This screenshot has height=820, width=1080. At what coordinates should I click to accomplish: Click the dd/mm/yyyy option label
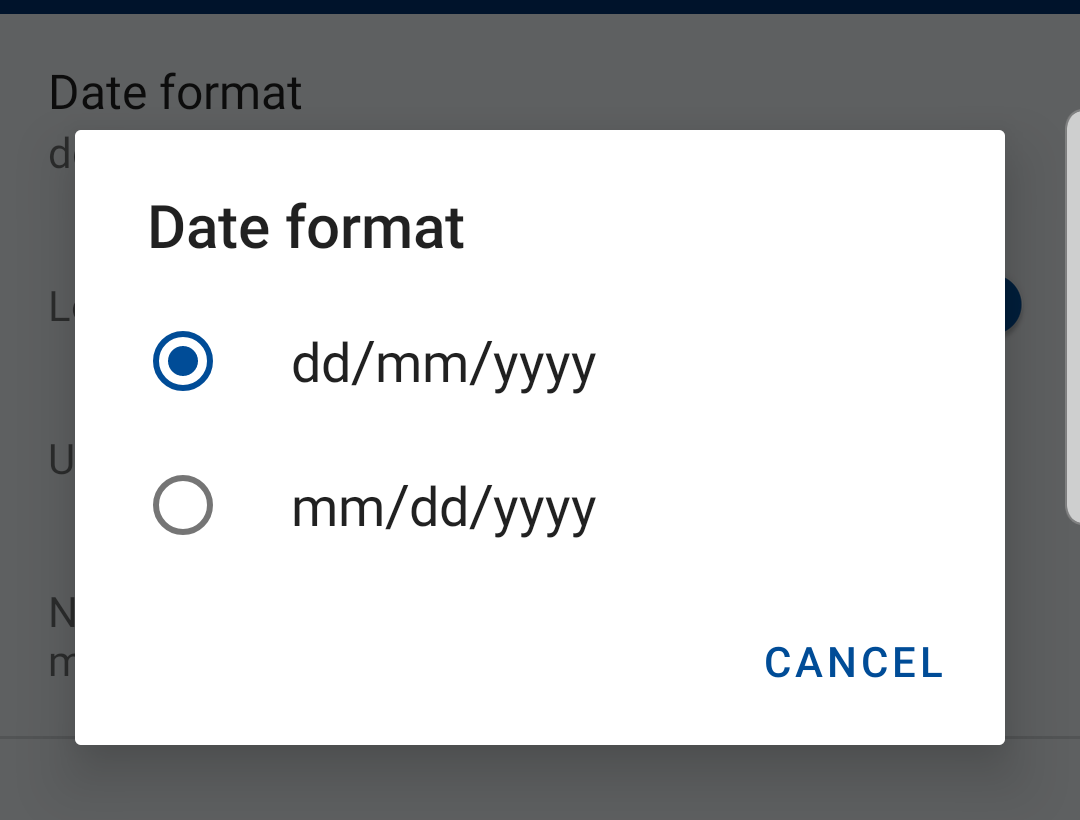(x=444, y=366)
